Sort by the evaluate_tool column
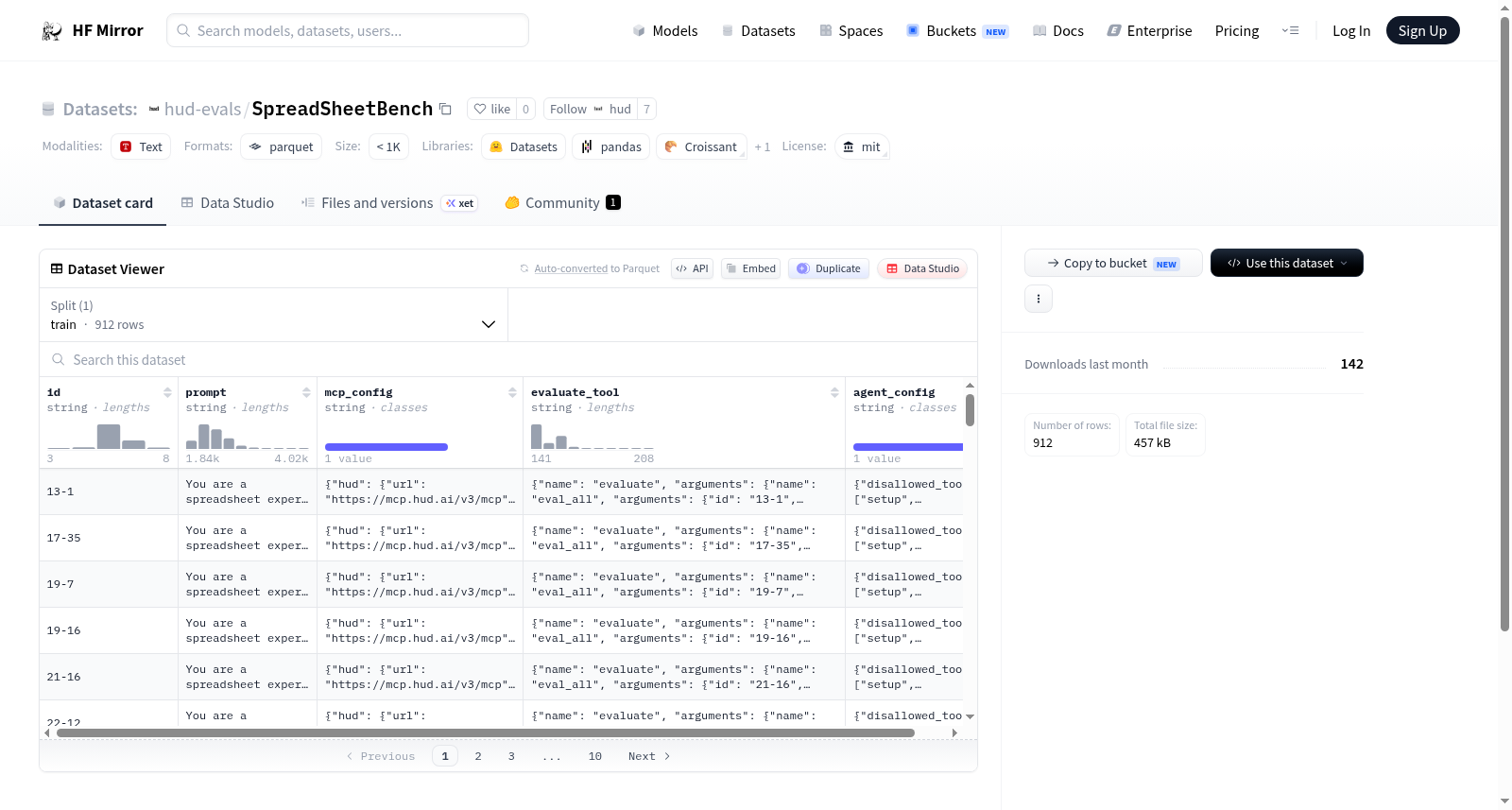 tap(834, 392)
